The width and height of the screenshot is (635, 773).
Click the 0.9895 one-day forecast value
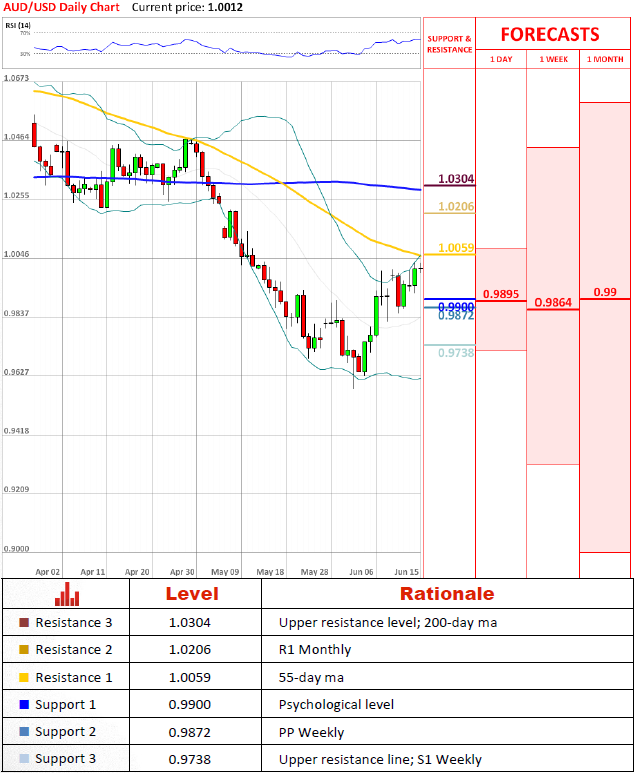coord(501,294)
